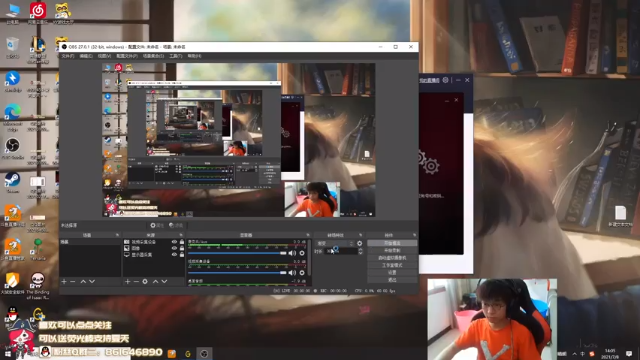Launch Steam from the desktop shortcut
This screenshot has height=360, width=640.
(13, 182)
